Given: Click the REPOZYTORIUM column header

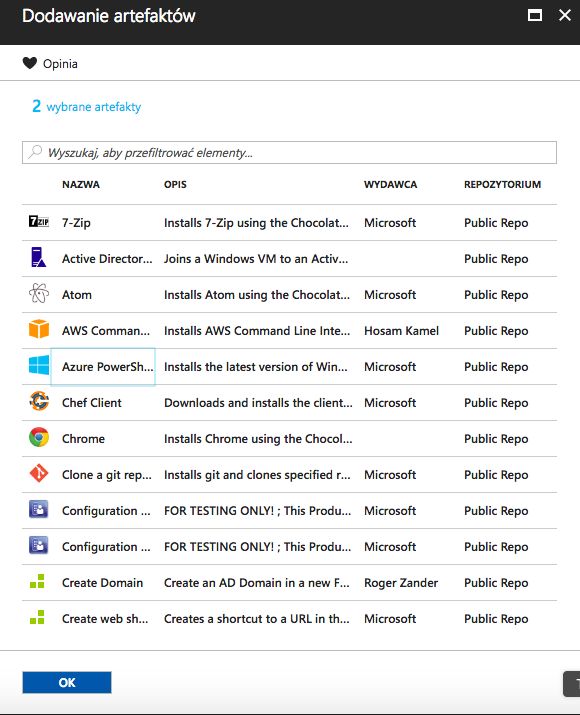Looking at the screenshot, I should 502,185.
